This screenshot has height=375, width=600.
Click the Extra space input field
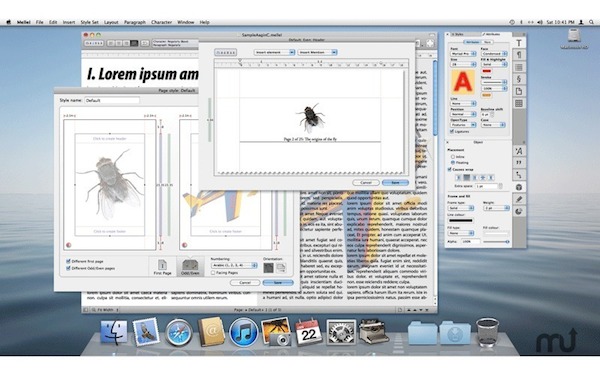(x=486, y=186)
